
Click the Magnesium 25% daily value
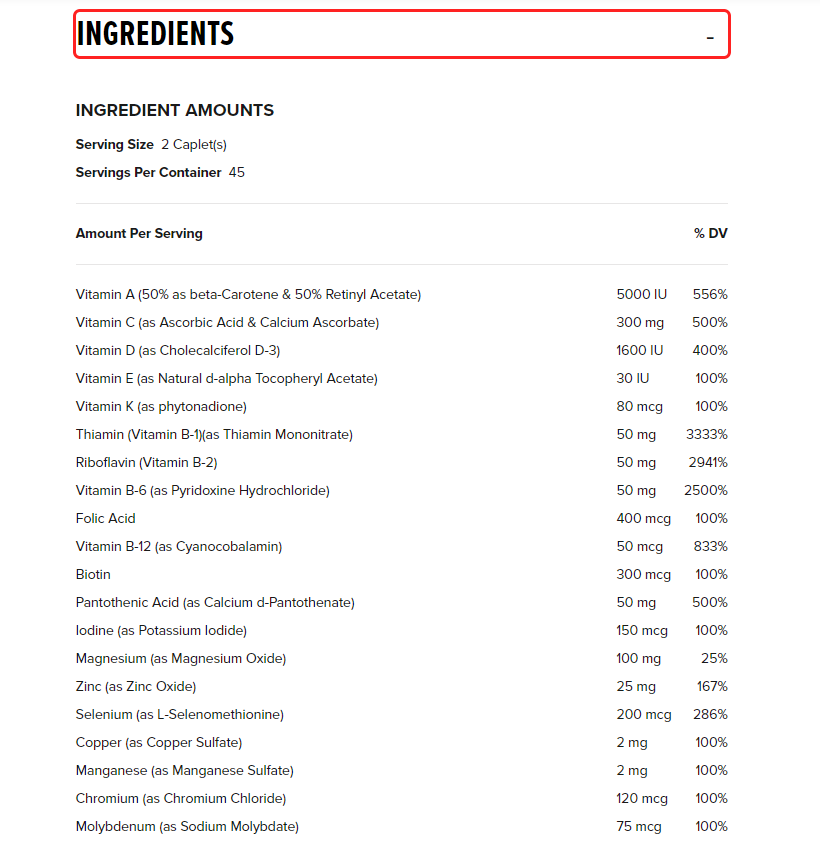[x=714, y=659]
